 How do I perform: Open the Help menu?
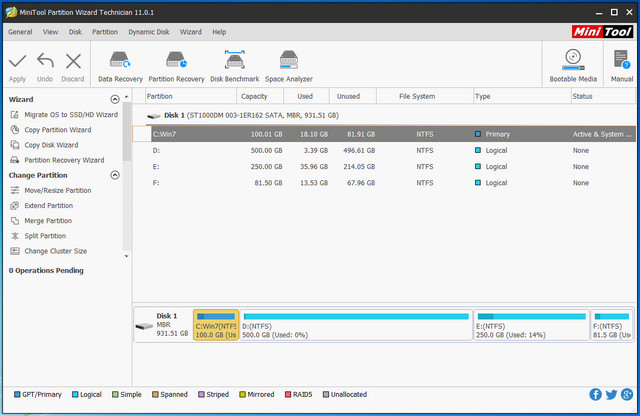(x=219, y=32)
